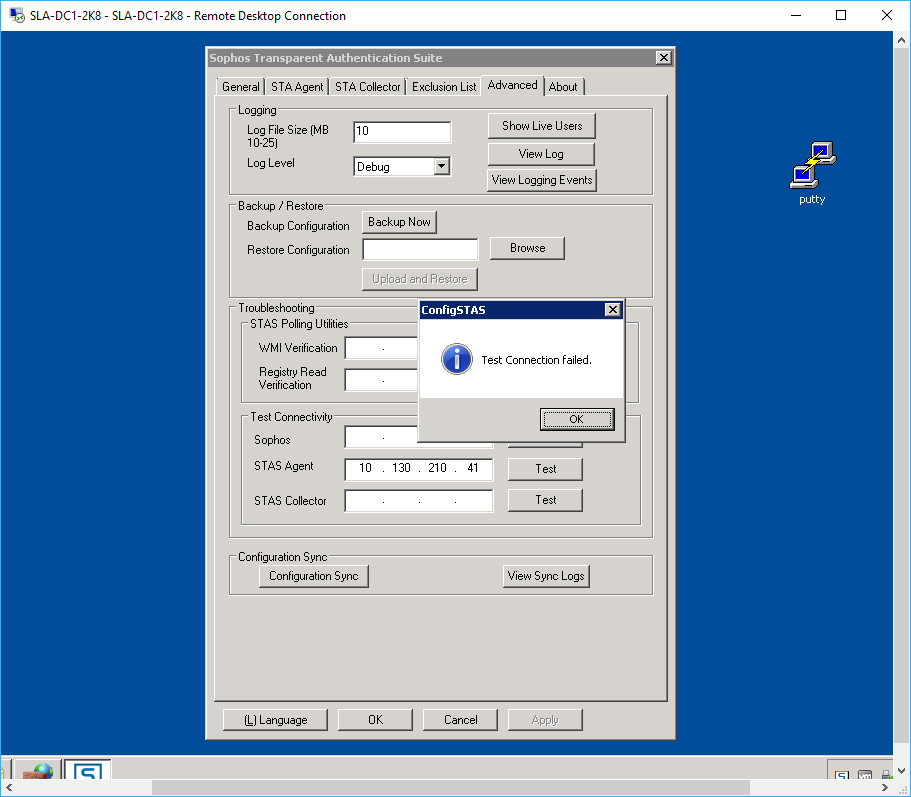Screen dimensions: 911x797
Task: Cancel the Sophos suite settings
Action: pyautogui.click(x=460, y=720)
